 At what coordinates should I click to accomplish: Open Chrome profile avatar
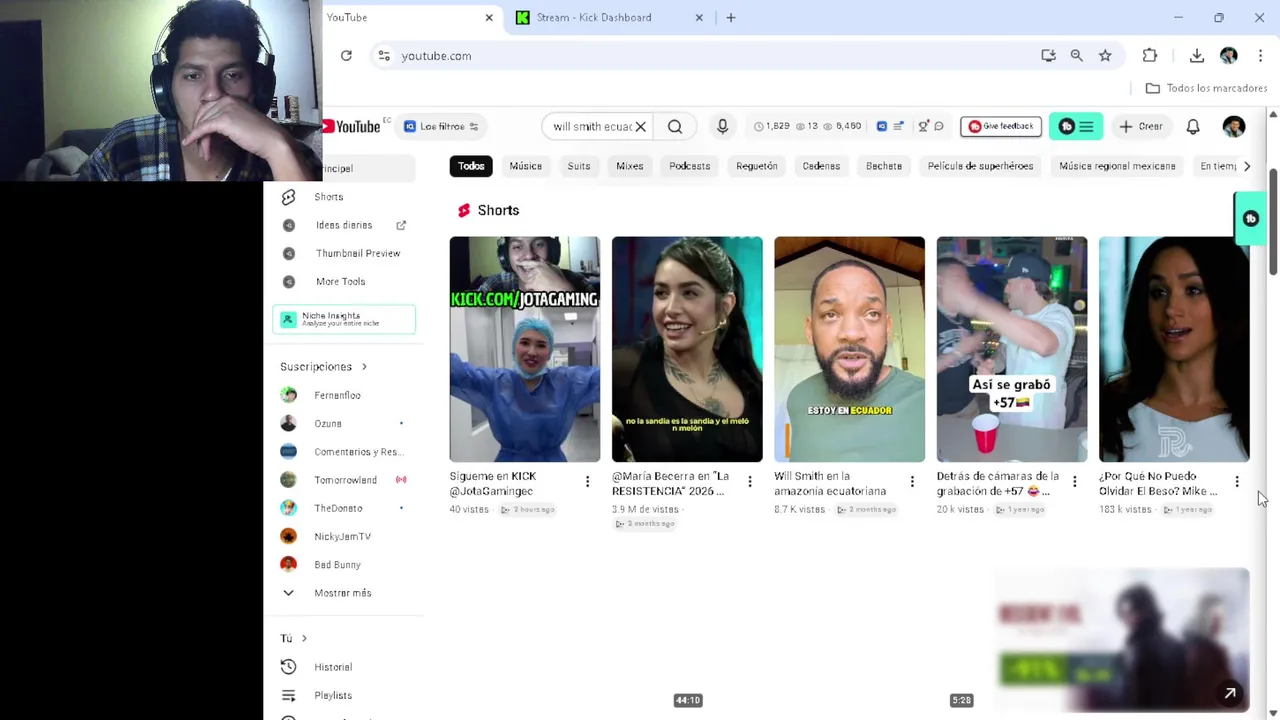click(x=1229, y=56)
